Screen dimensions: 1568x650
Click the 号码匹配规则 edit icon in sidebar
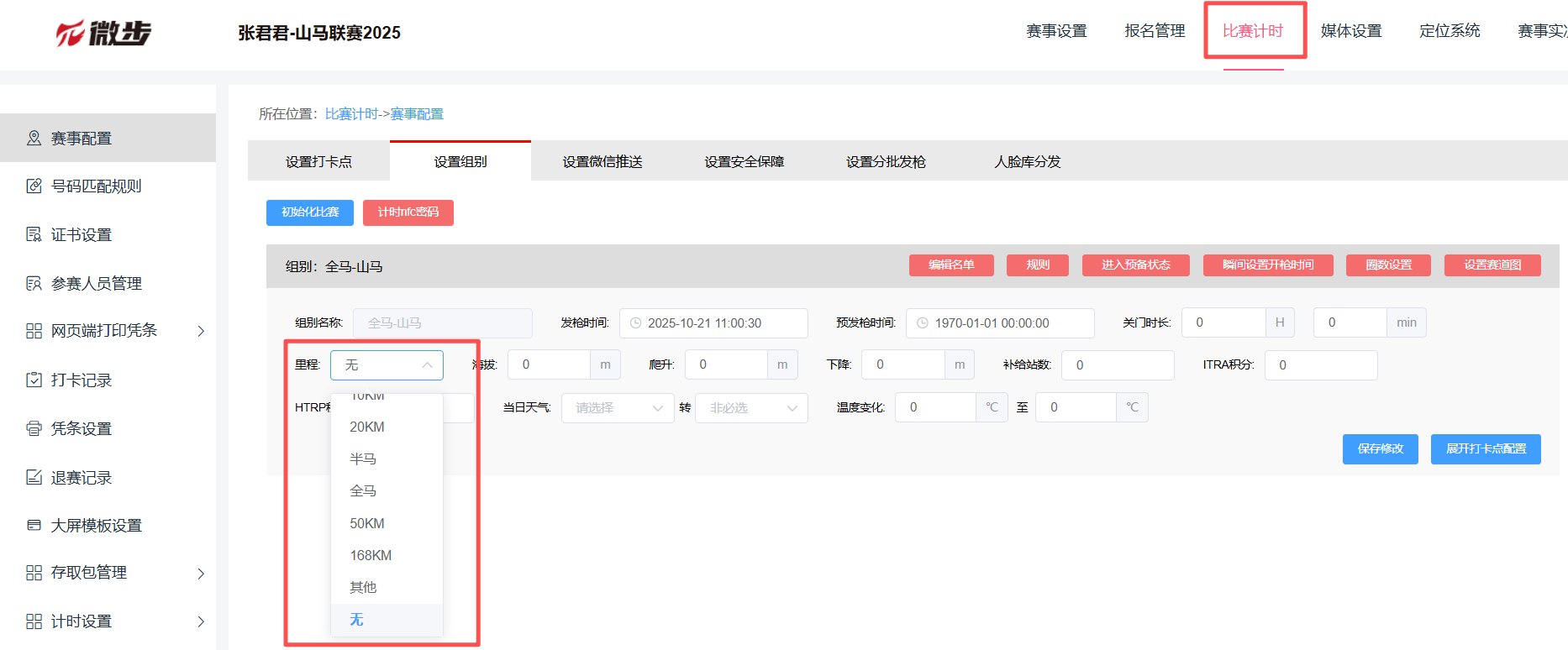pos(34,186)
